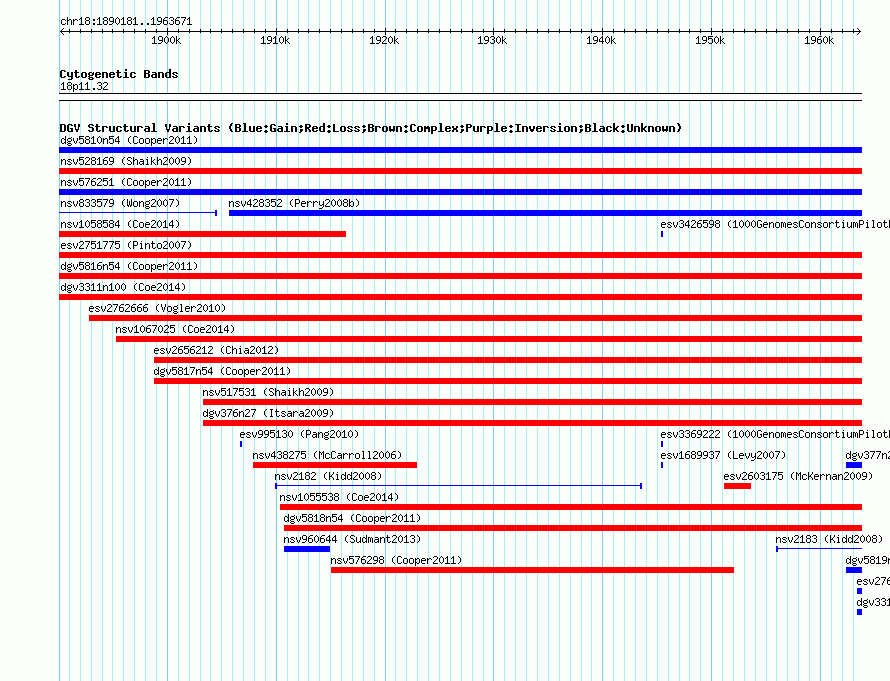The width and height of the screenshot is (890, 681).
Task: Click the esv2751775 (Pinto2007) label
Action: tap(126, 245)
